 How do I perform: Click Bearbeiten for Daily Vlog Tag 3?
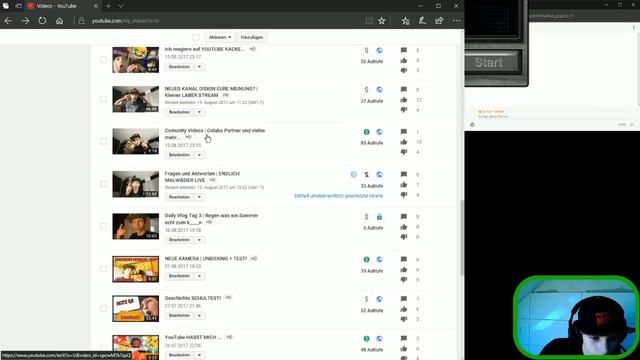[x=180, y=240]
